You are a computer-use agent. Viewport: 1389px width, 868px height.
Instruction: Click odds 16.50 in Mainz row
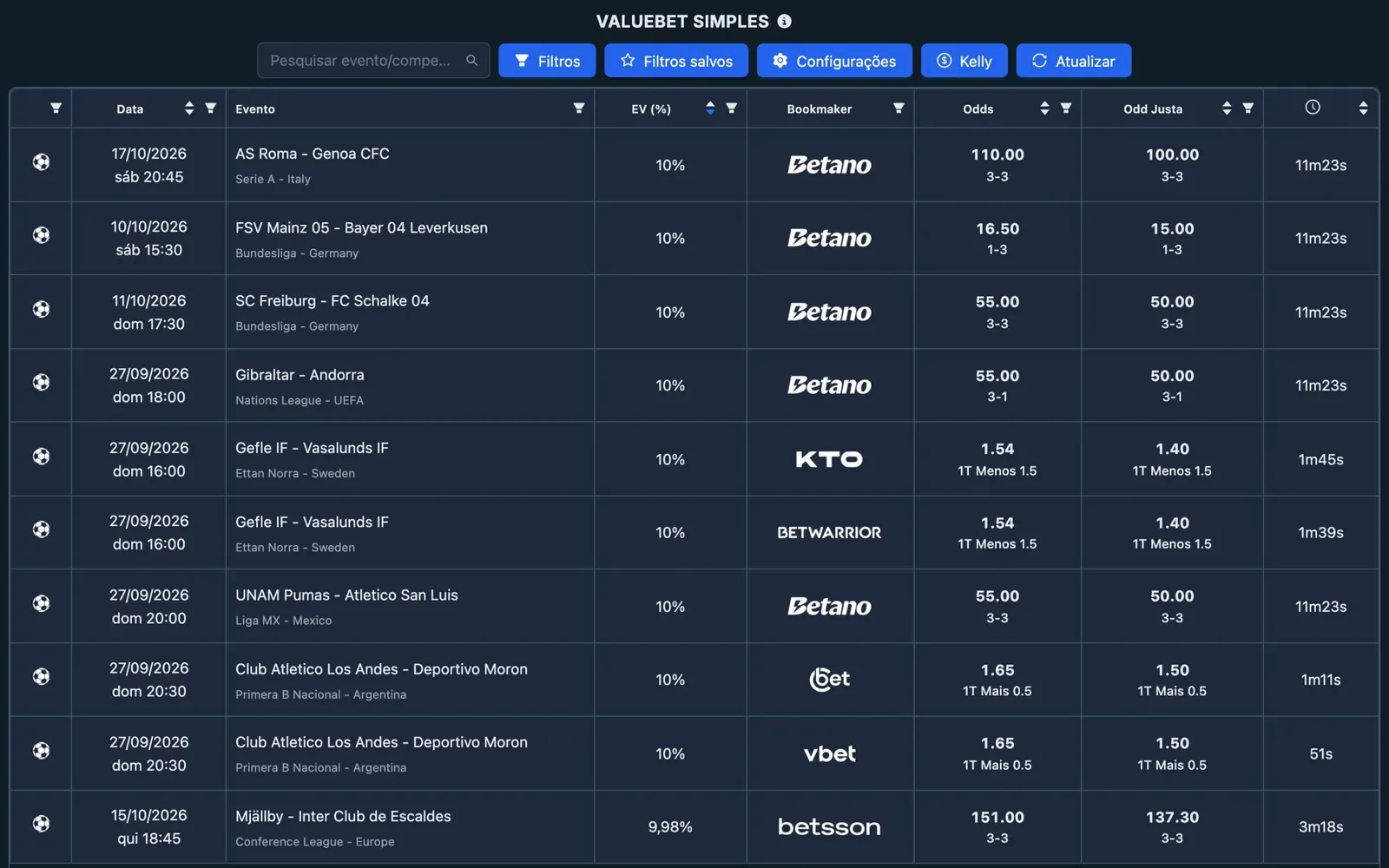click(x=997, y=228)
